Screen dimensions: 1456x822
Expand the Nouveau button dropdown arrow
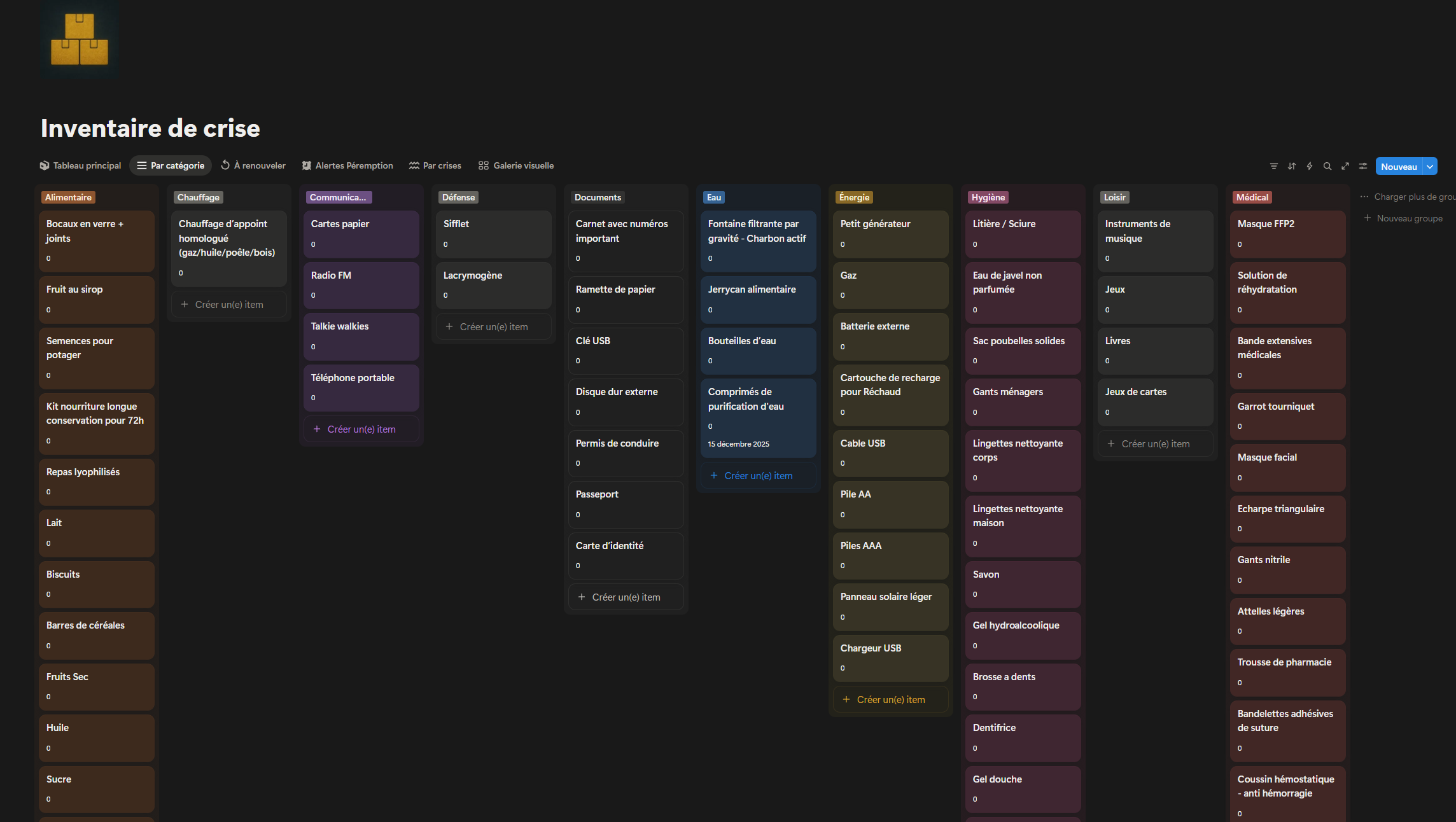tap(1430, 166)
